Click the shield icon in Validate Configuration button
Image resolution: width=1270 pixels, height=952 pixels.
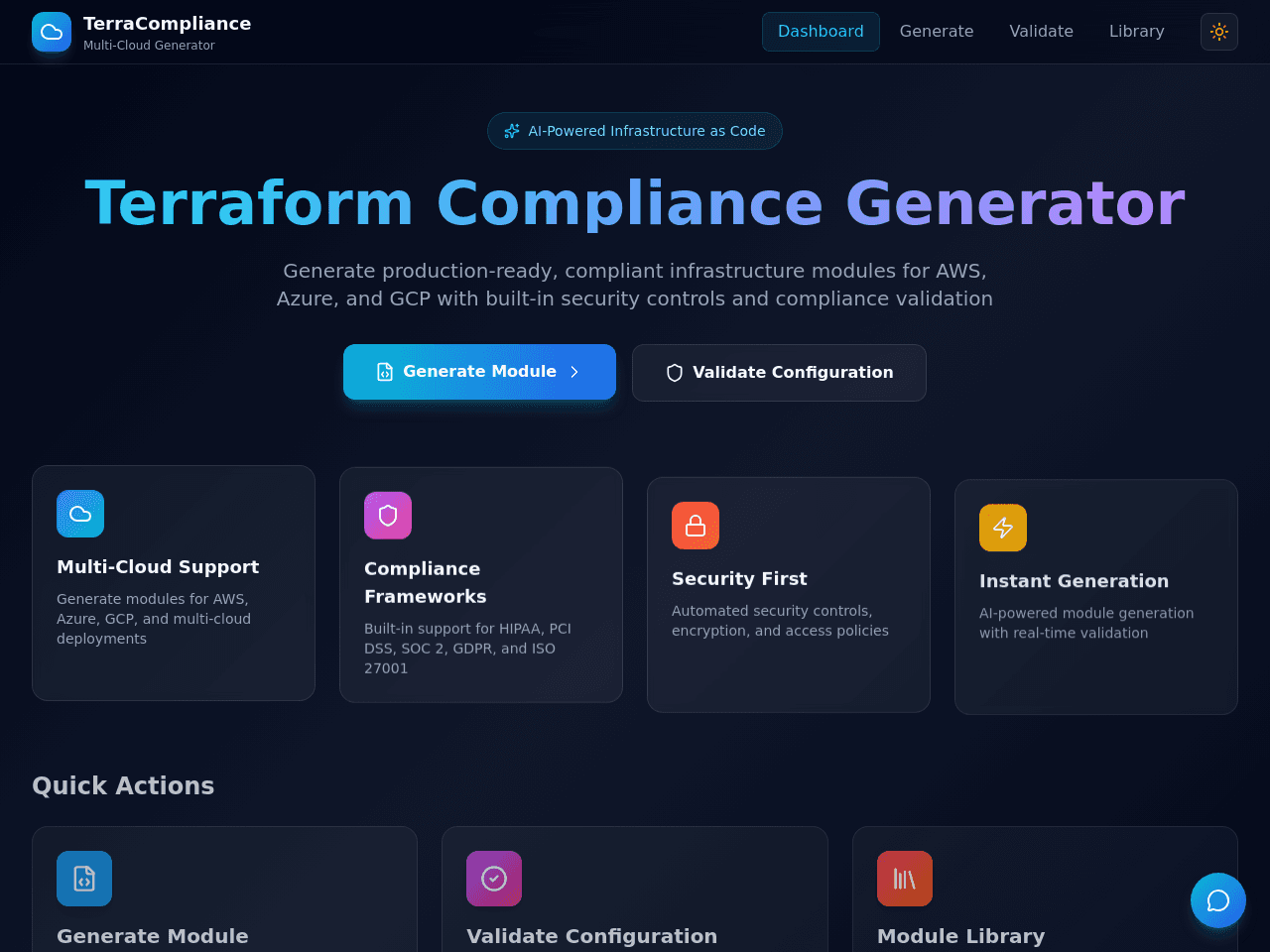(675, 373)
